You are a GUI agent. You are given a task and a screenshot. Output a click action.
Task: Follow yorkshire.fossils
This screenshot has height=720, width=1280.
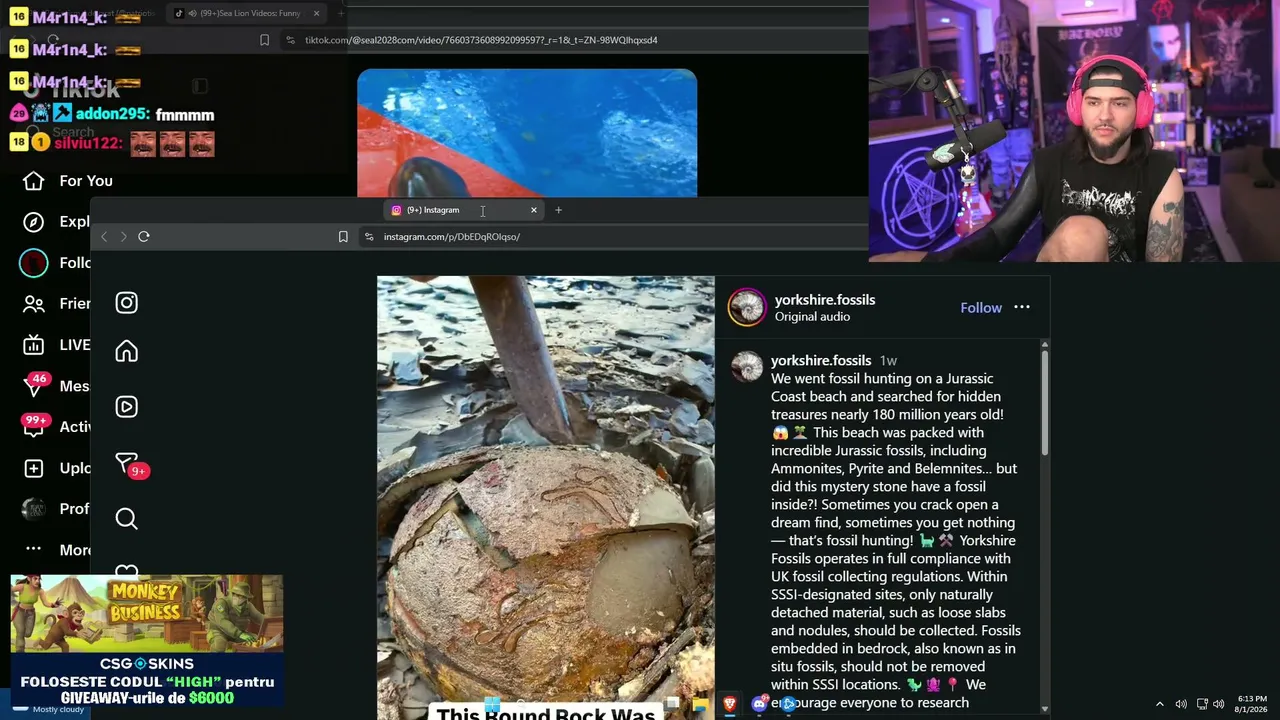pyautogui.click(x=981, y=308)
